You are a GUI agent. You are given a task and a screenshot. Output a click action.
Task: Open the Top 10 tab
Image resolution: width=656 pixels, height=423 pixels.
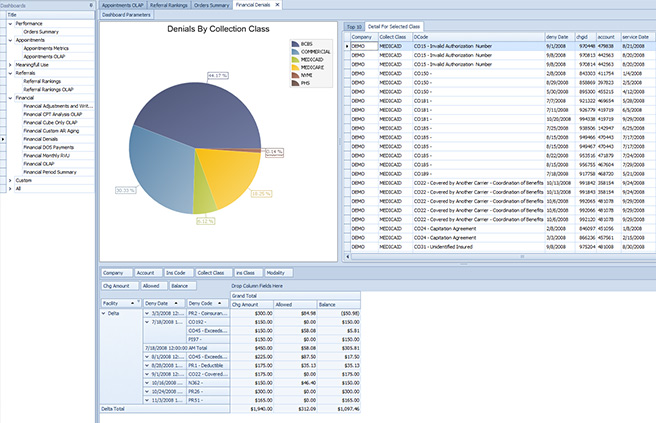tap(353, 26)
